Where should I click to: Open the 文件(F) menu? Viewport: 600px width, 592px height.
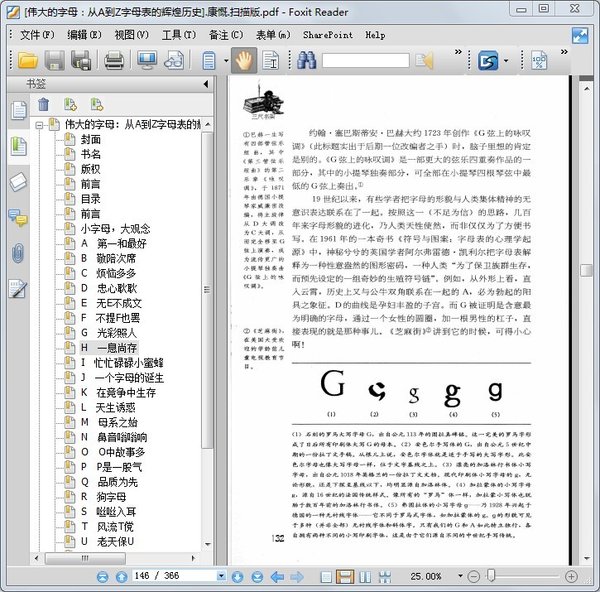(36, 34)
